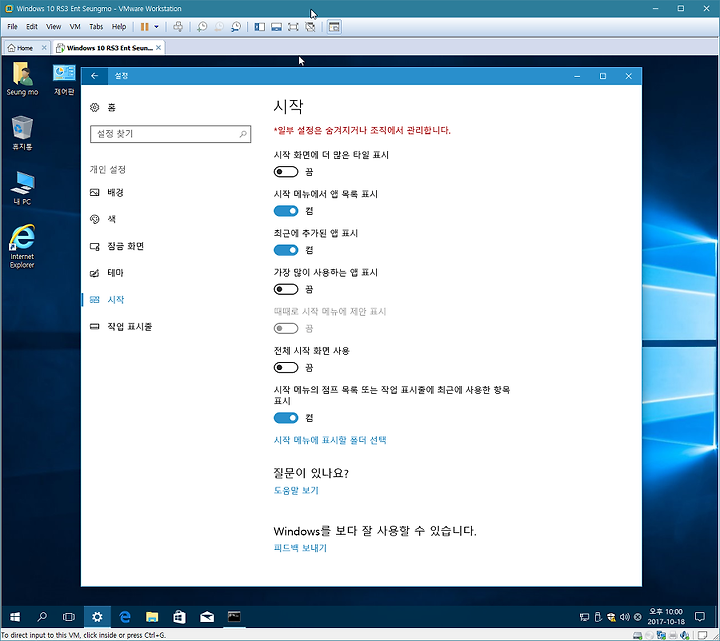Click the VMware network adapter status icon
Image resolution: width=720 pixels, height=641 pixels.
click(661, 635)
